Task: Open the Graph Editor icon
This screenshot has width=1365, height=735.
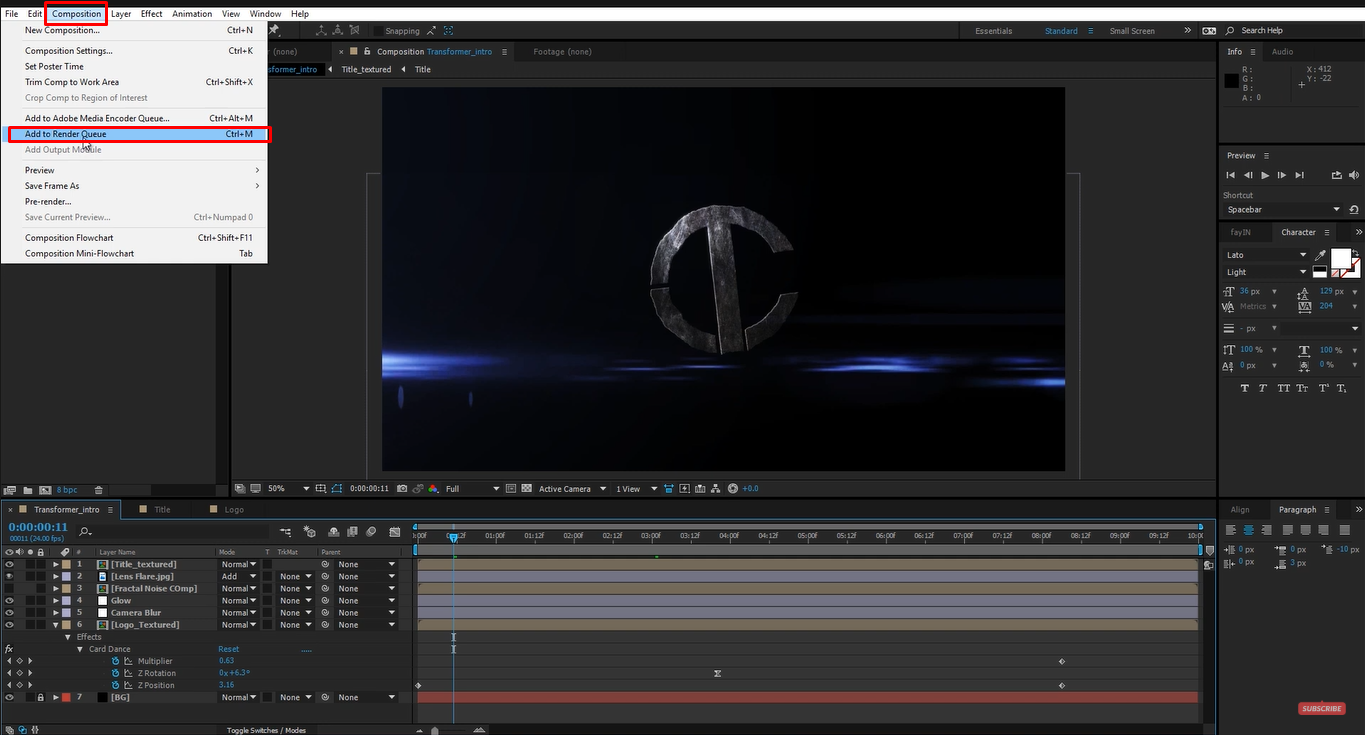Action: pos(394,531)
